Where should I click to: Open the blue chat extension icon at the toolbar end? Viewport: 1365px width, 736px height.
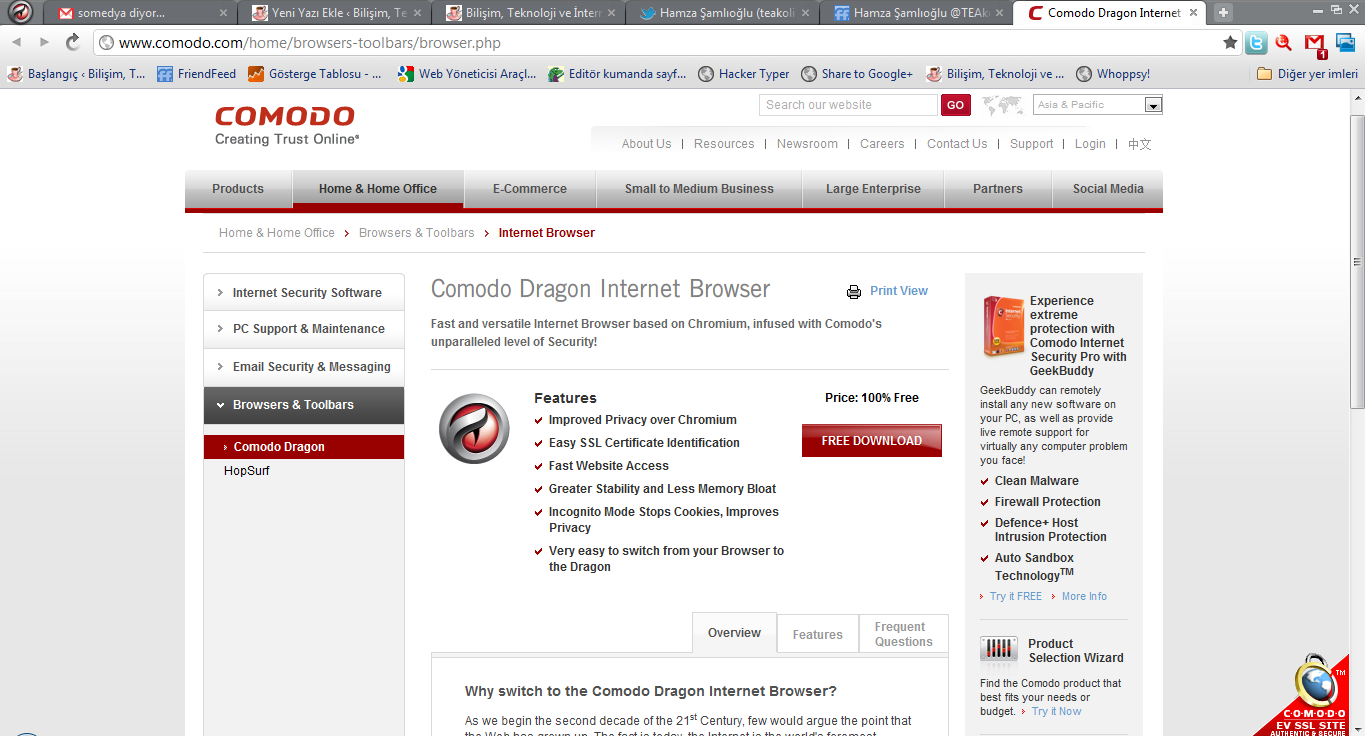(x=1346, y=42)
